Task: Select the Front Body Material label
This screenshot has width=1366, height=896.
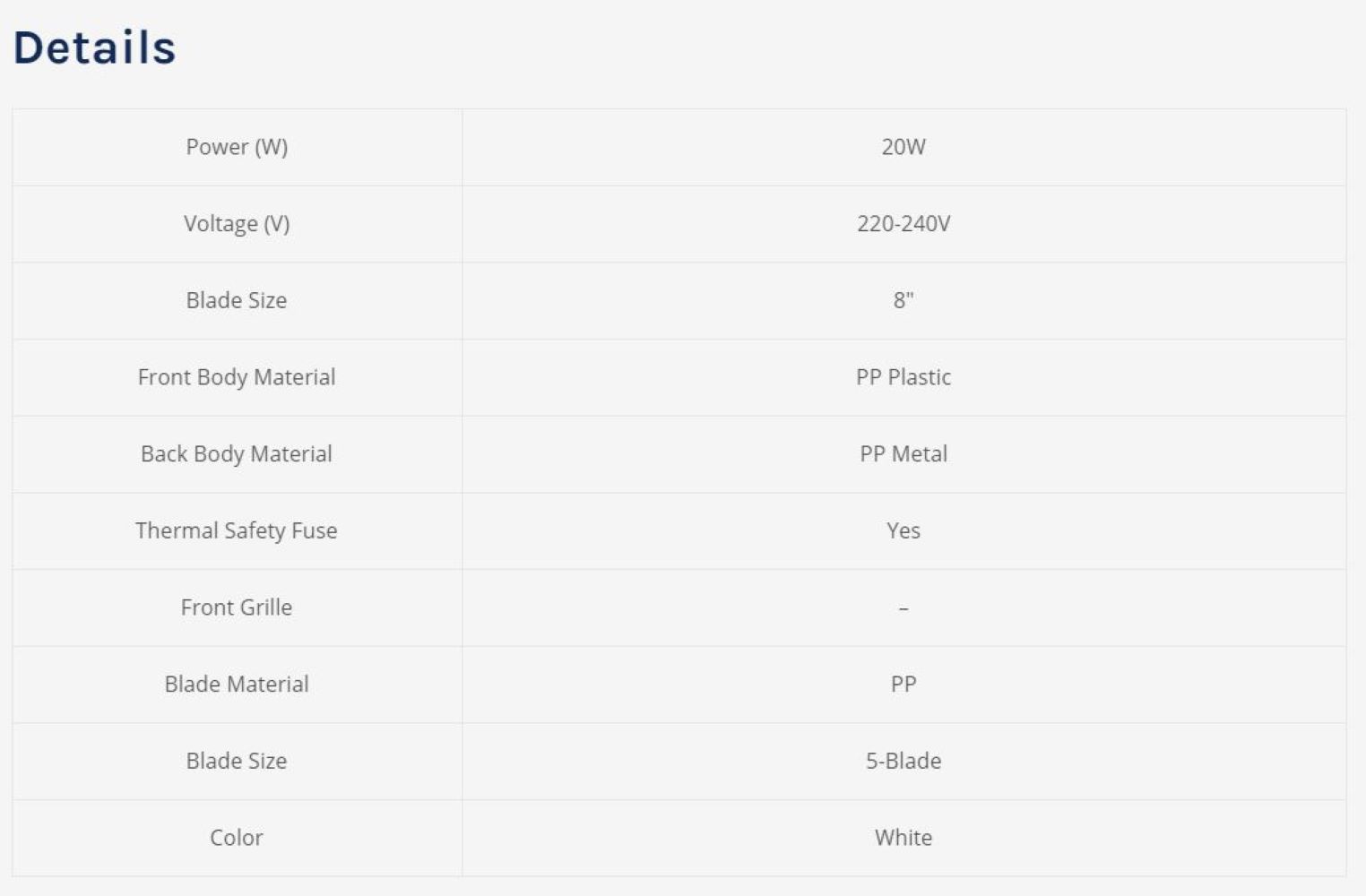Action: pos(237,377)
